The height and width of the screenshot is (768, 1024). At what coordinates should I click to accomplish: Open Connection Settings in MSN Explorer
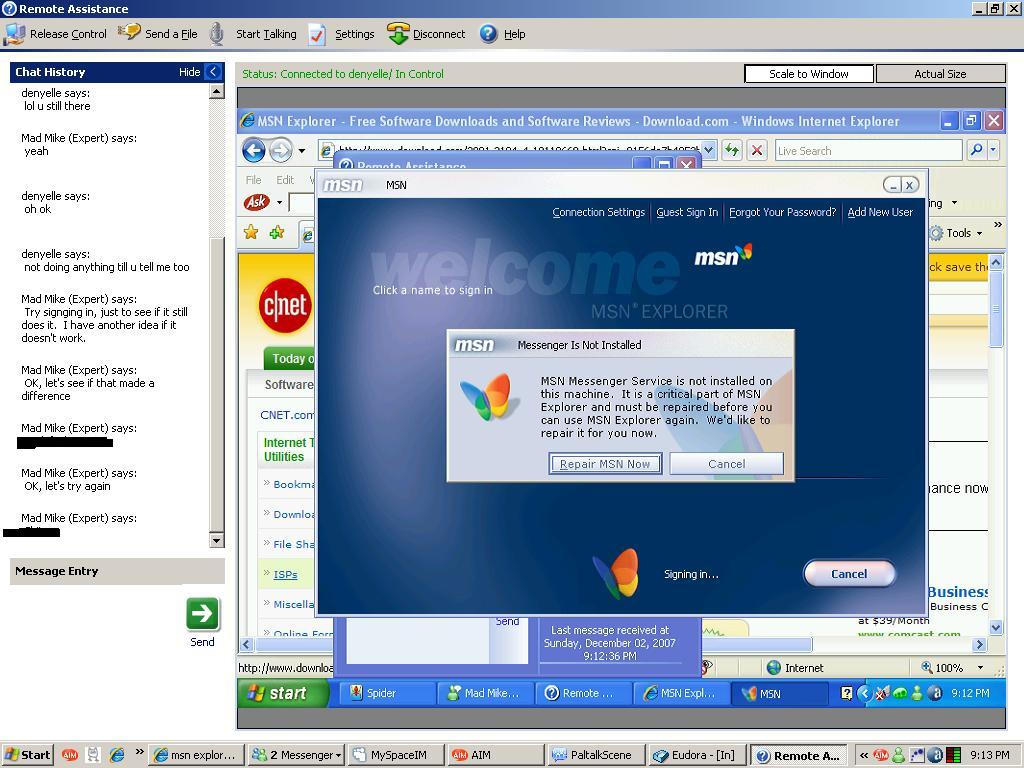pos(598,212)
